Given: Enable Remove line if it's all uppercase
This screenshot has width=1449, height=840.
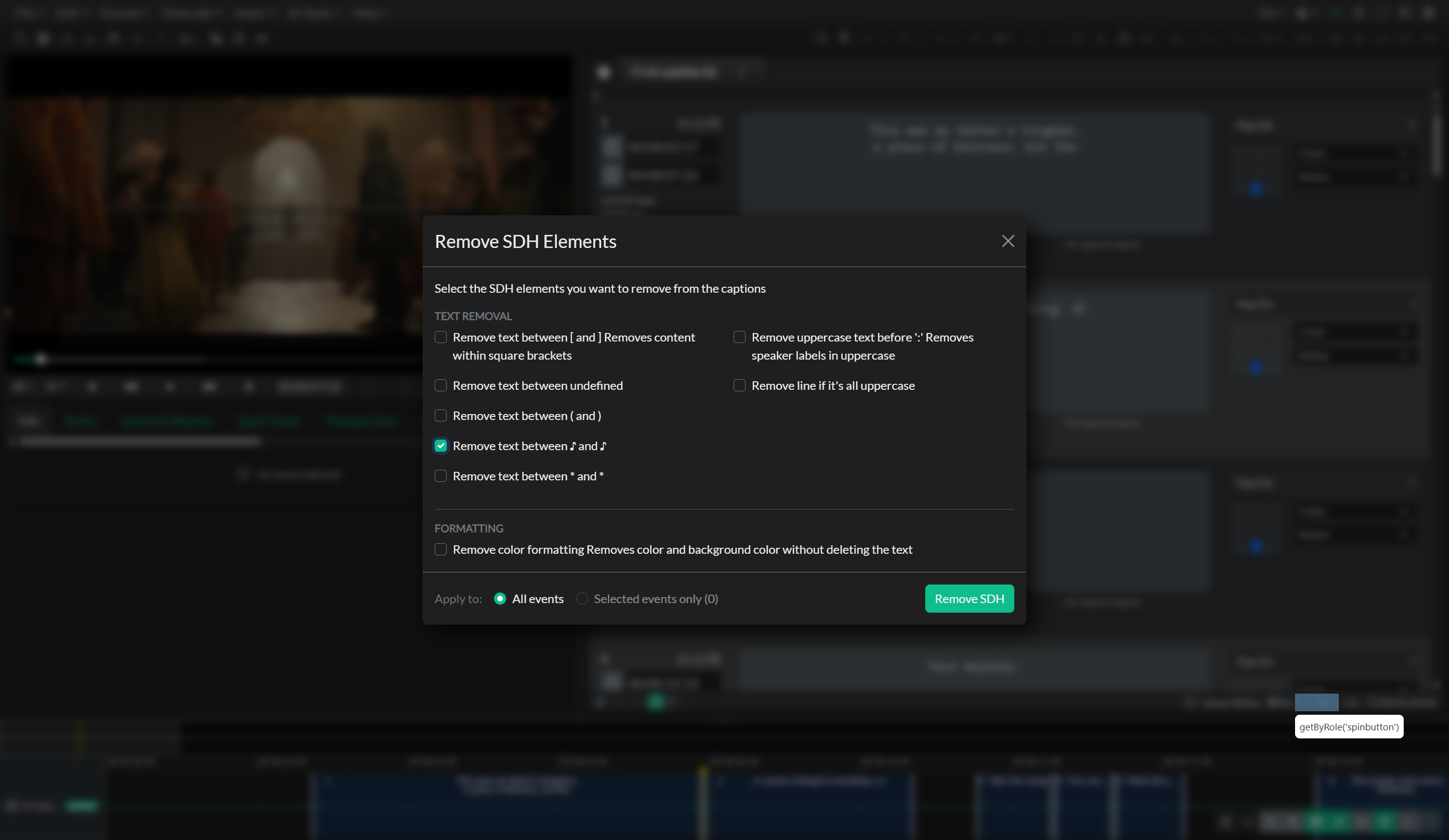Looking at the screenshot, I should click(x=740, y=385).
